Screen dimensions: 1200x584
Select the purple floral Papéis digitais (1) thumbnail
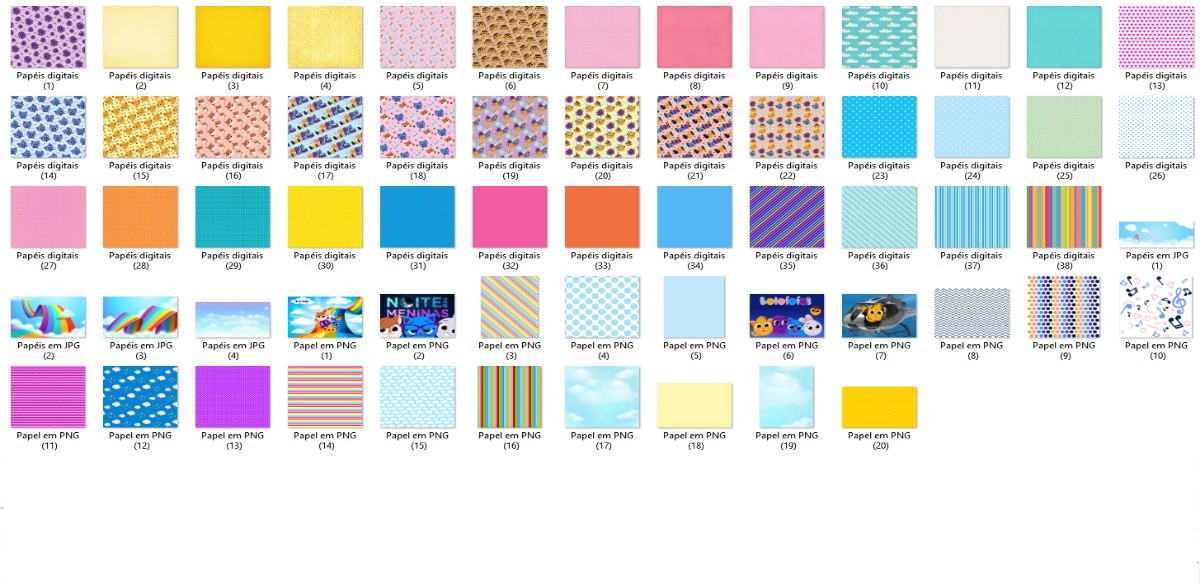[x=48, y=37]
